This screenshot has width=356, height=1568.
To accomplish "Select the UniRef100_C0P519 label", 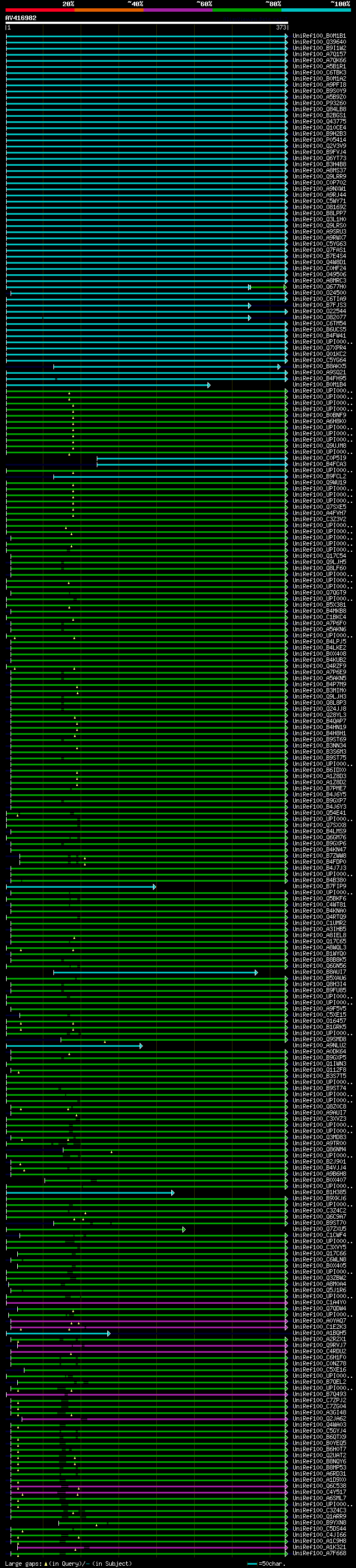I will (x=319, y=458).
